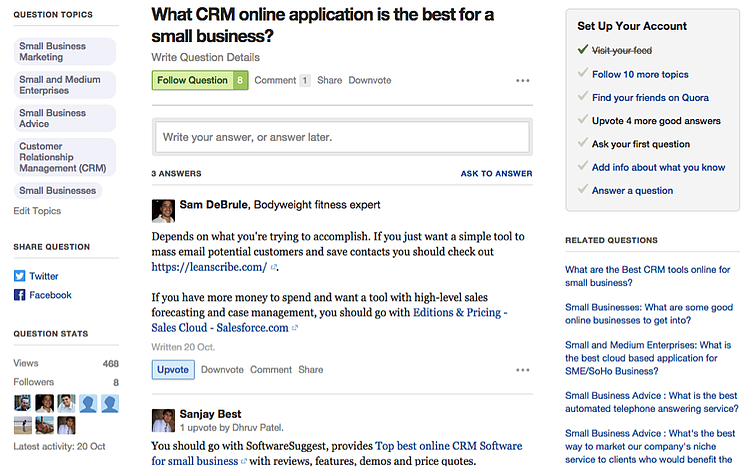
Task: Select Small Business Advice topic tag
Action: [x=65, y=118]
